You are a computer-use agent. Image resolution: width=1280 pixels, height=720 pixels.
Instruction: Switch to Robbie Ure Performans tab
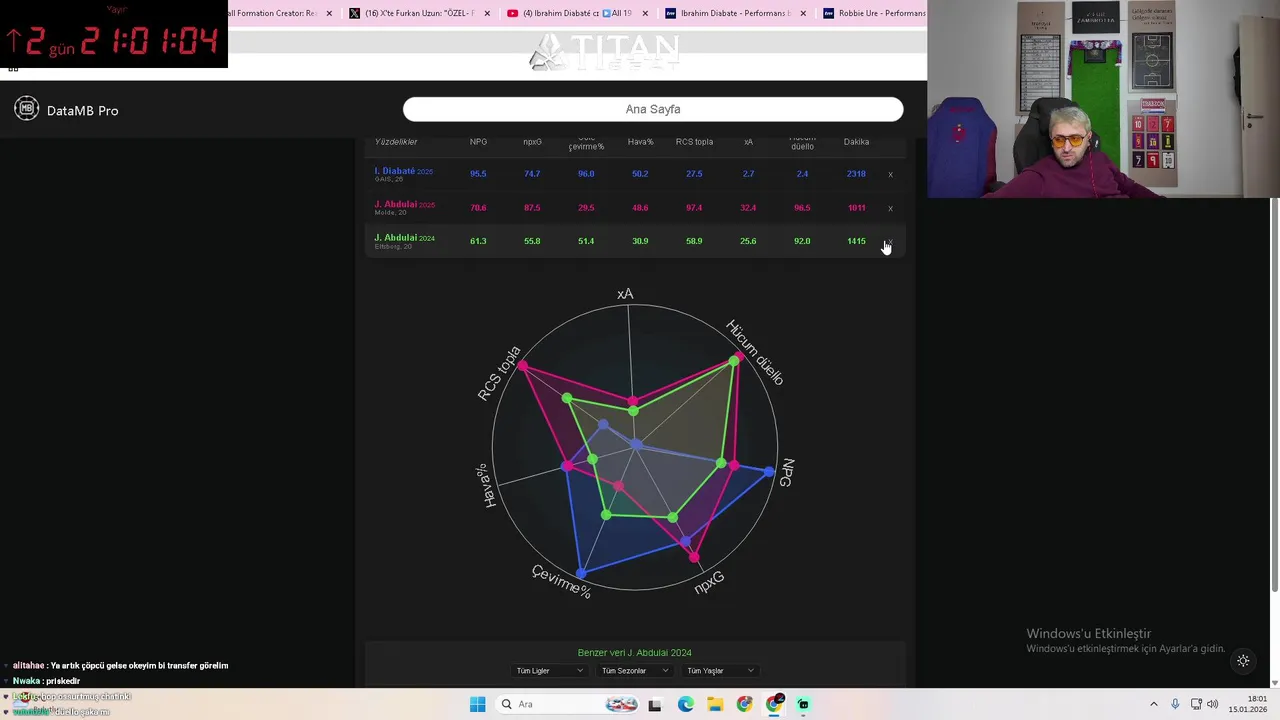point(873,13)
